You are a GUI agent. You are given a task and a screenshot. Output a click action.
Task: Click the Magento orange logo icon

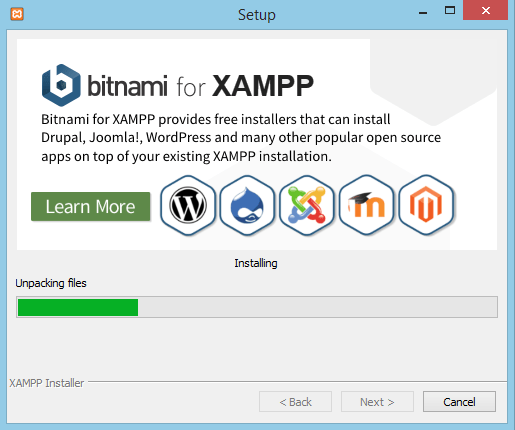pos(426,205)
